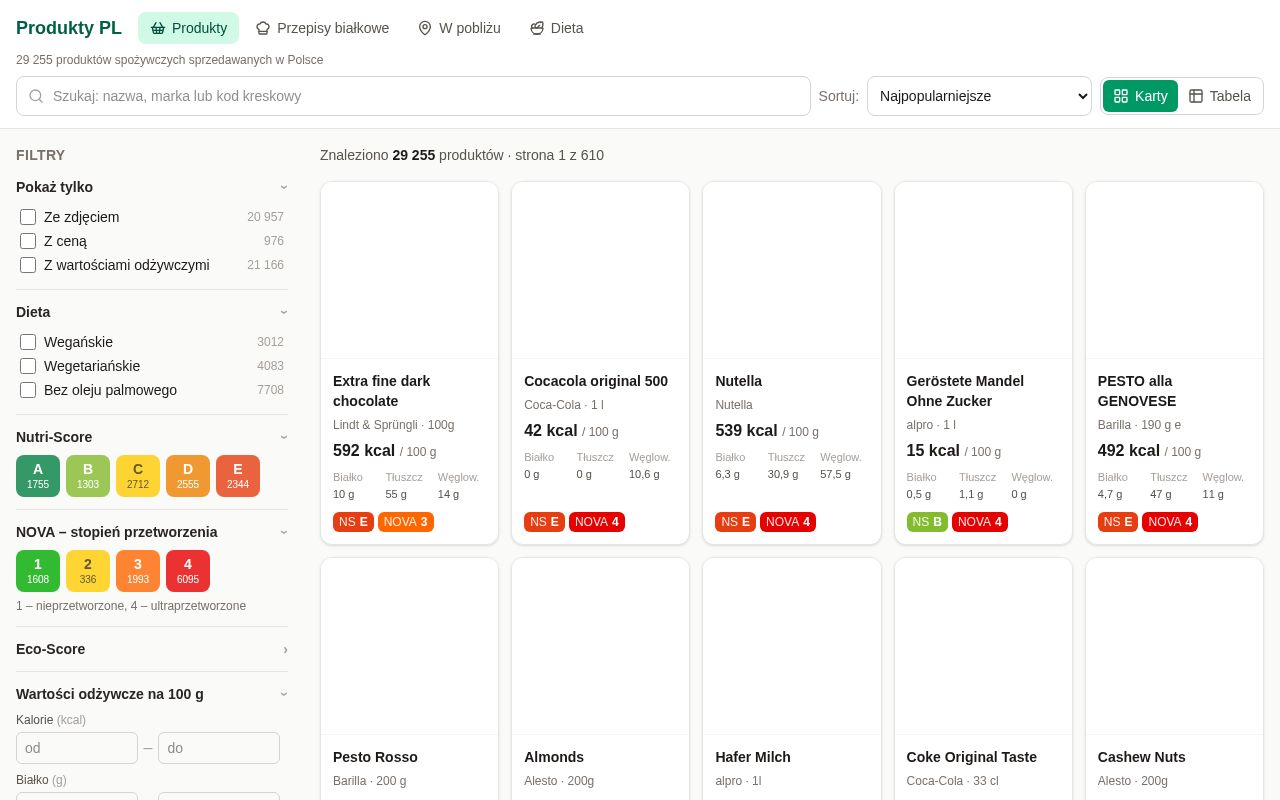Viewport: 1280px width, 800px height.
Task: Click the product search input field
Action: [413, 96]
